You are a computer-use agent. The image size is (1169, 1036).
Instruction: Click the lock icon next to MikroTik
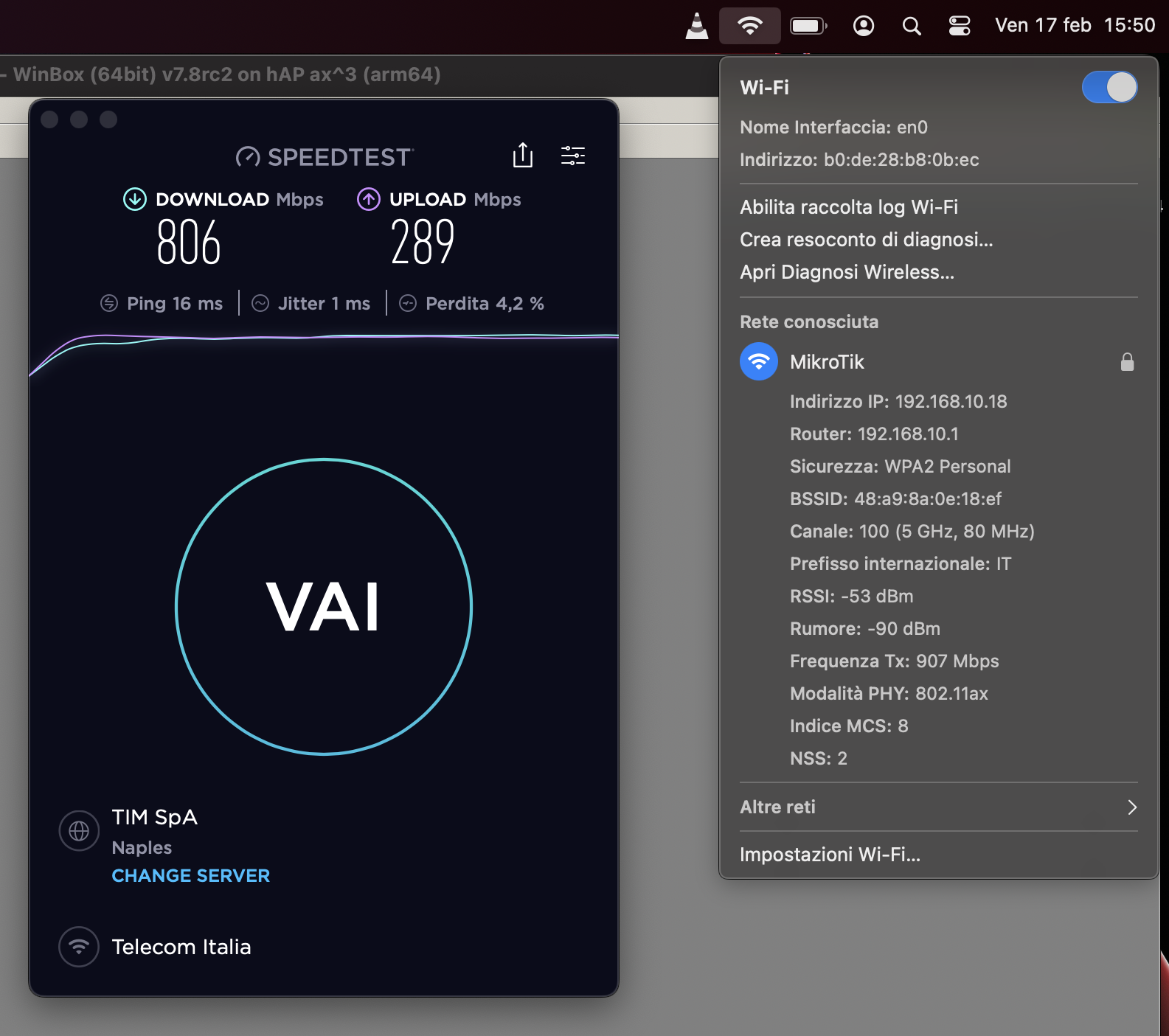click(1127, 361)
